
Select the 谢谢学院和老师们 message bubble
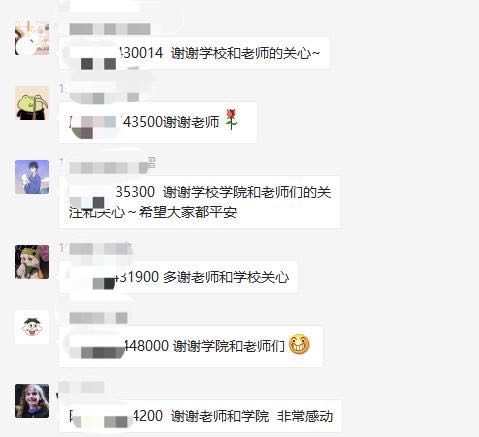(191, 346)
